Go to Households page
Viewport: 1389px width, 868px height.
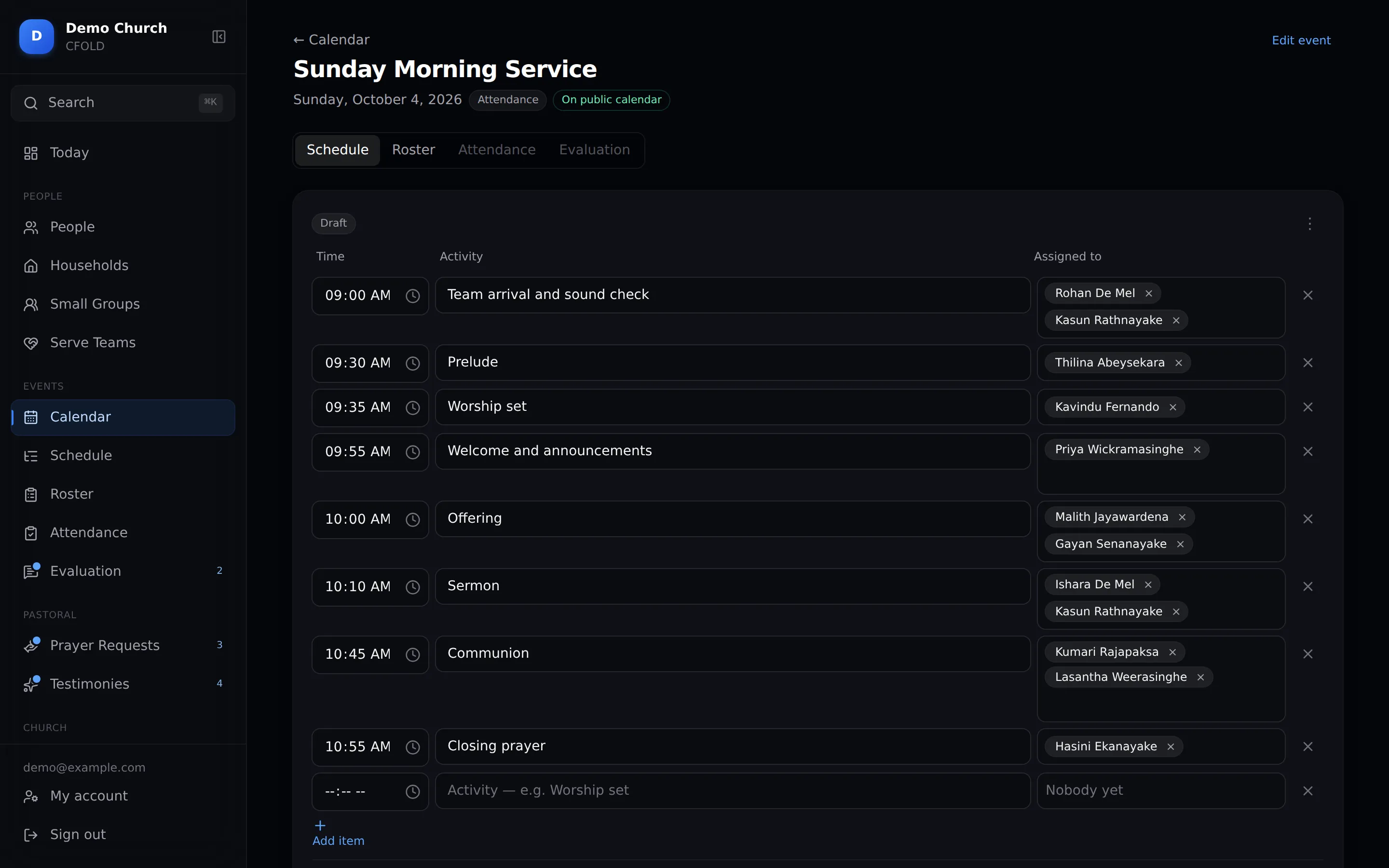pos(123,265)
